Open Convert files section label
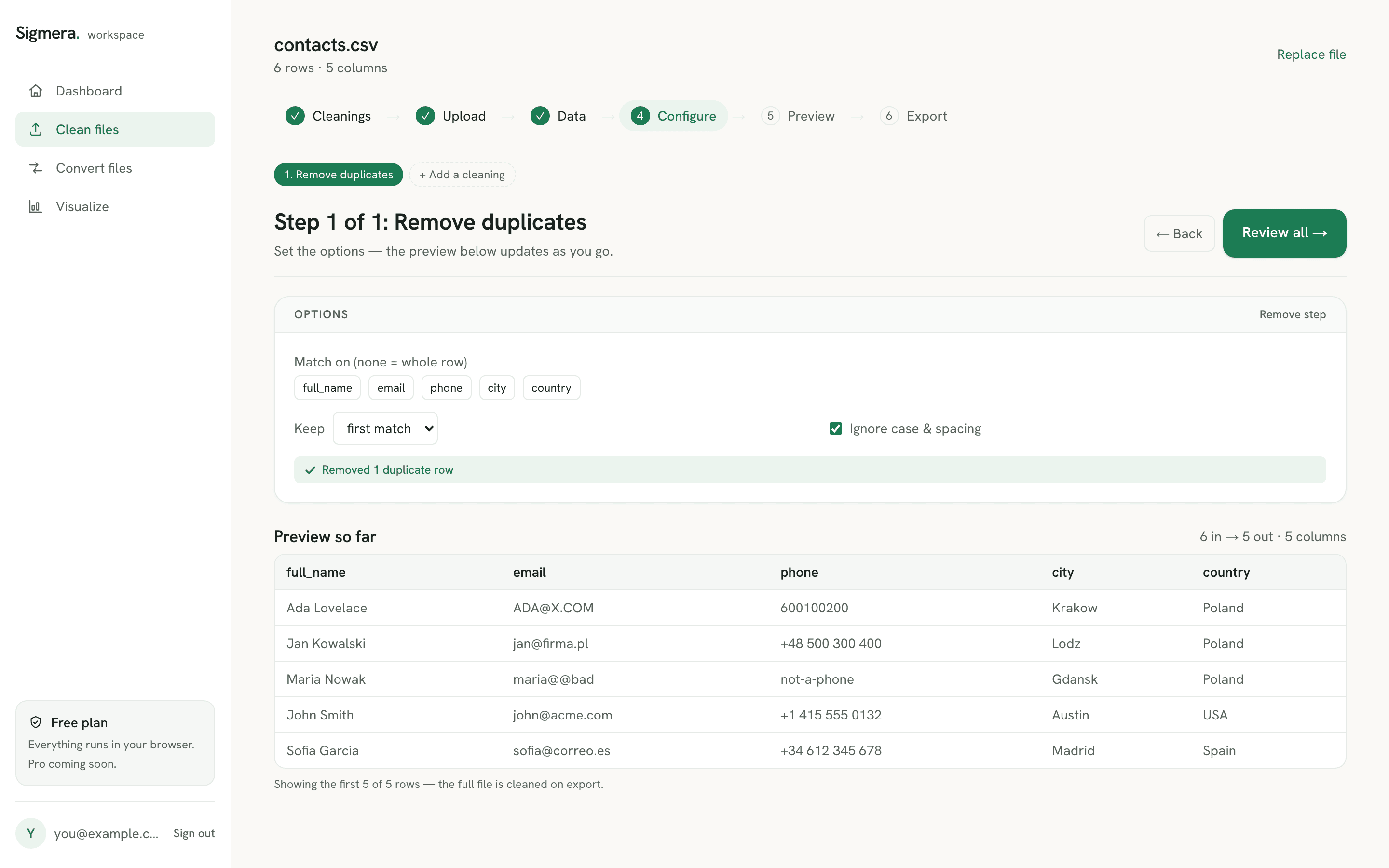The image size is (1389, 868). [94, 168]
